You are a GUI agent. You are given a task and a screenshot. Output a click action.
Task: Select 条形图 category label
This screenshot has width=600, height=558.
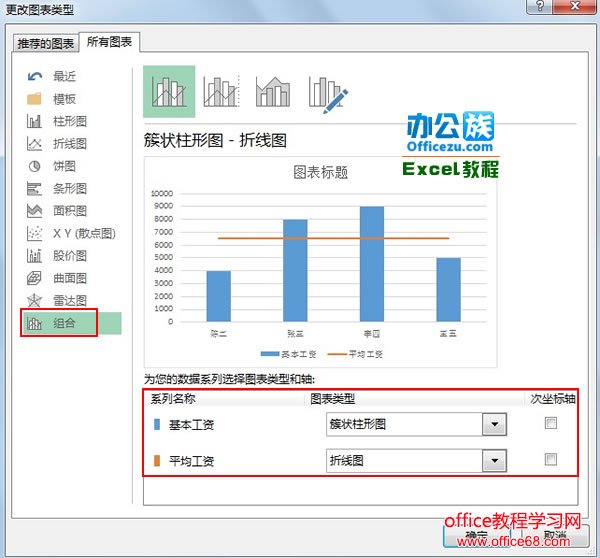point(70,188)
